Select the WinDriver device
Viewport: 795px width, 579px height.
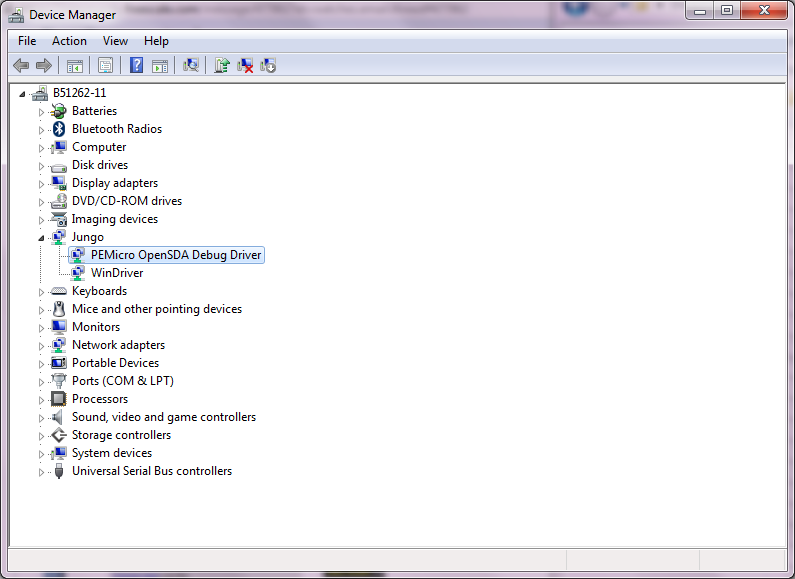coord(117,273)
